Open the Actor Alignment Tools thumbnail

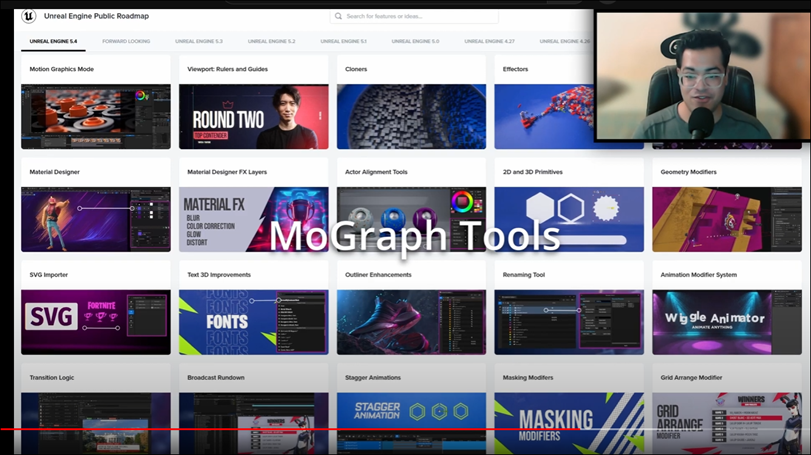tap(411, 220)
